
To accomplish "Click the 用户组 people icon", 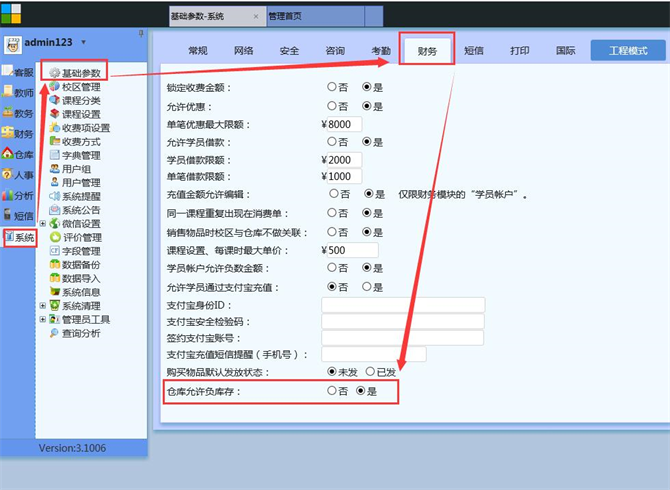I will (54, 168).
